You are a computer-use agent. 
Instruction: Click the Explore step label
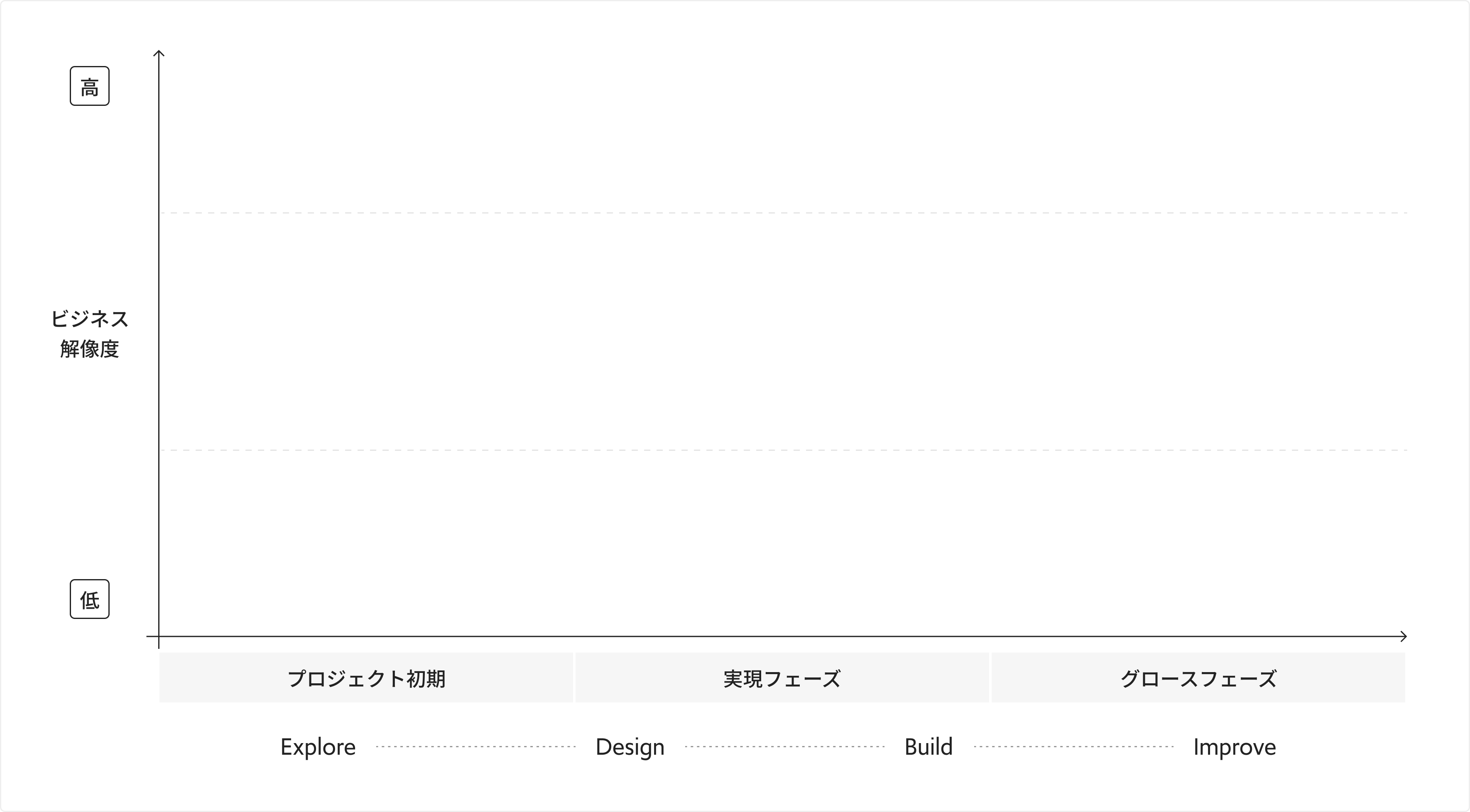pyautogui.click(x=318, y=747)
